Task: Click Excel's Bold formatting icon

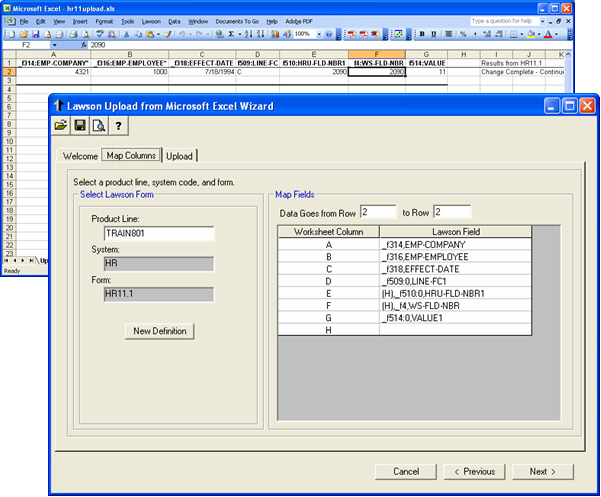Action: [x=422, y=34]
